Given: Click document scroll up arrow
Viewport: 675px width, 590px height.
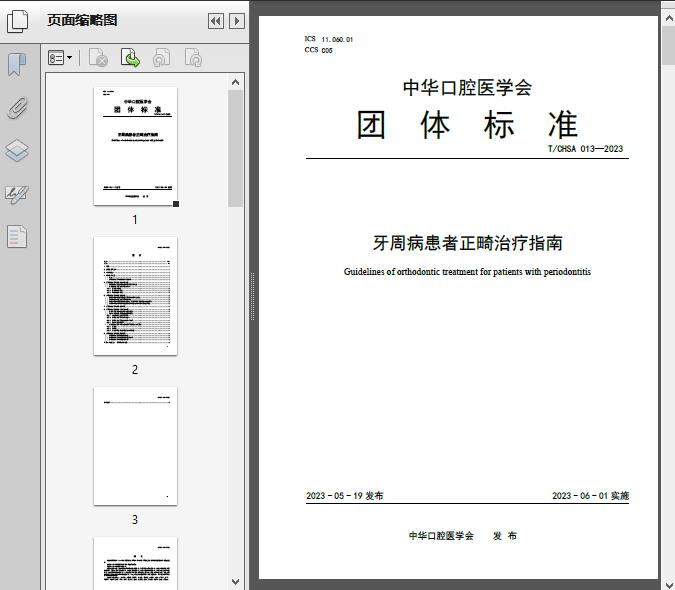Looking at the screenshot, I should (x=669, y=19).
